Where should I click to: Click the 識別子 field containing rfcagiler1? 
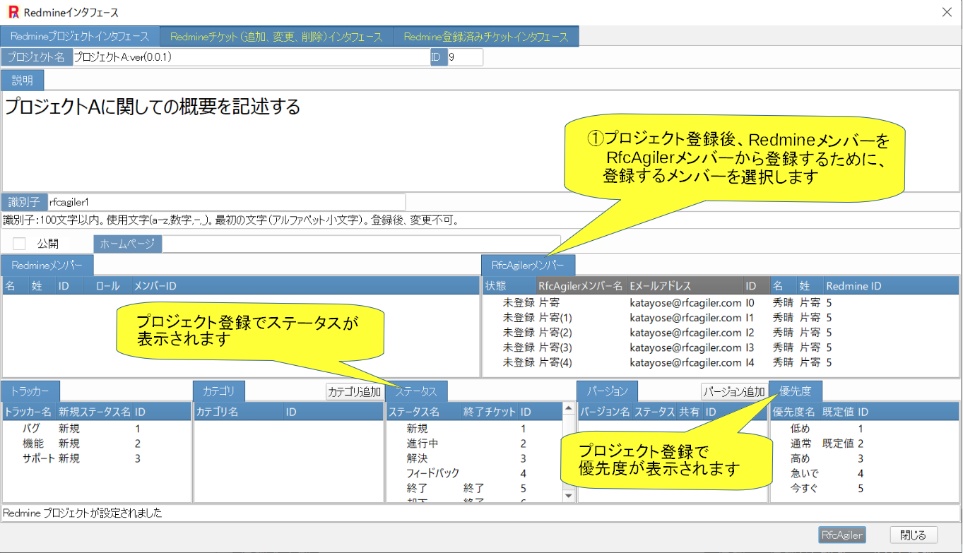pyautogui.click(x=226, y=202)
